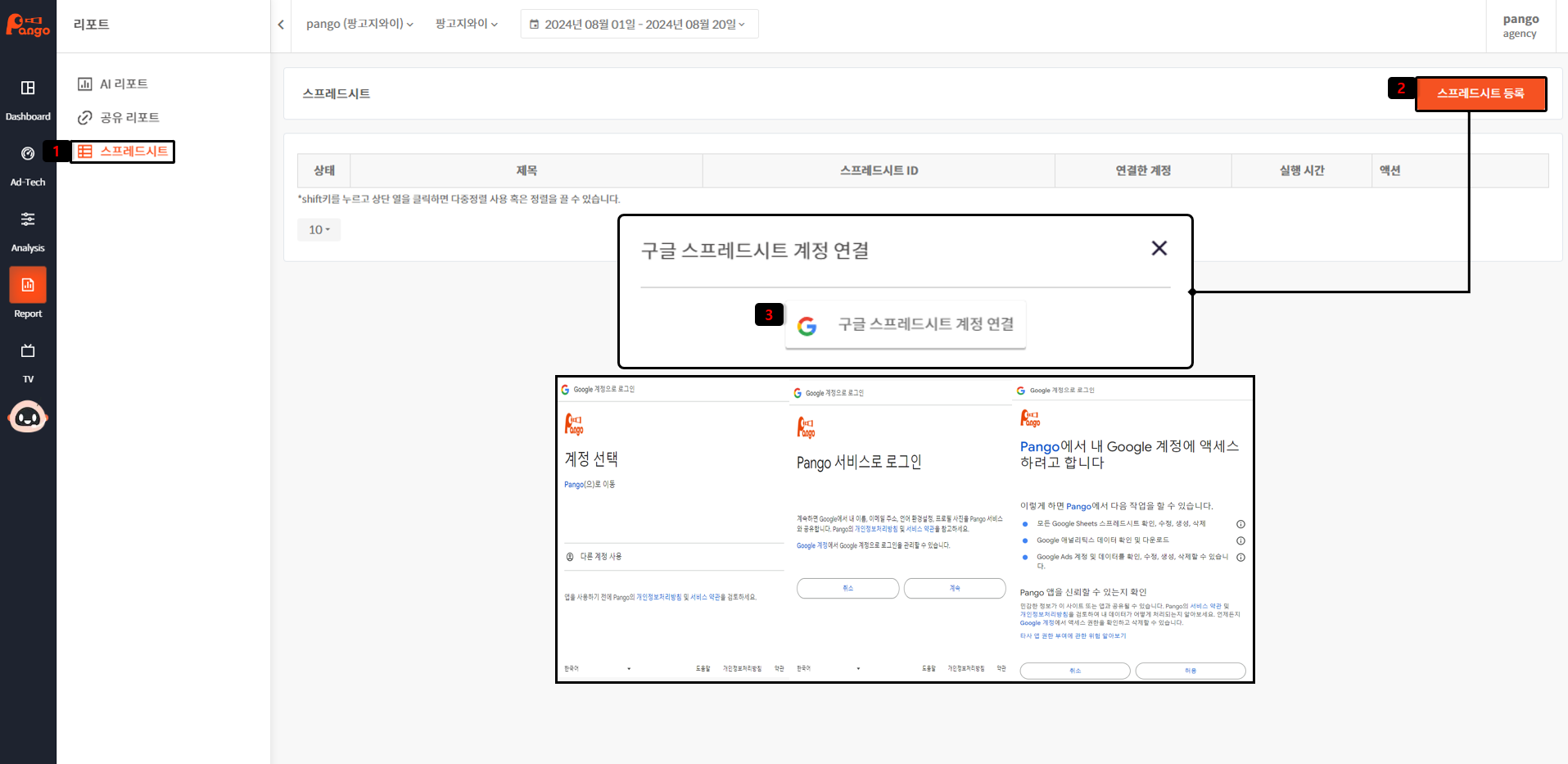Viewport: 1568px width, 764px height.
Task: Click the Pango logo in the top corner
Action: point(28,25)
